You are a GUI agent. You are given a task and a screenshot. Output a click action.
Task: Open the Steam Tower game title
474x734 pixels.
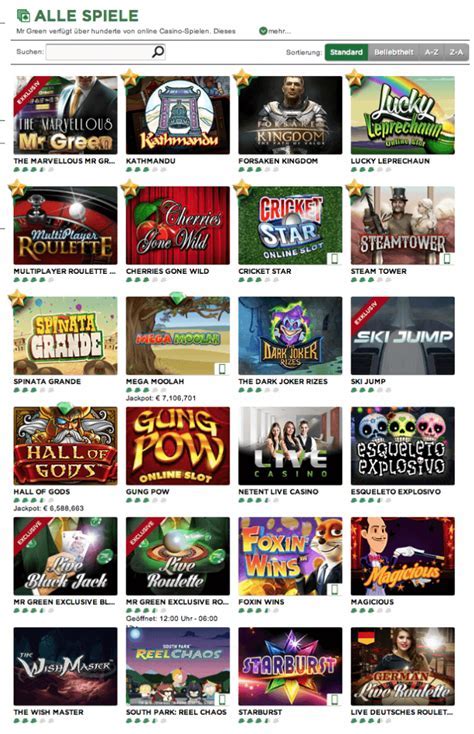pyautogui.click(x=379, y=271)
